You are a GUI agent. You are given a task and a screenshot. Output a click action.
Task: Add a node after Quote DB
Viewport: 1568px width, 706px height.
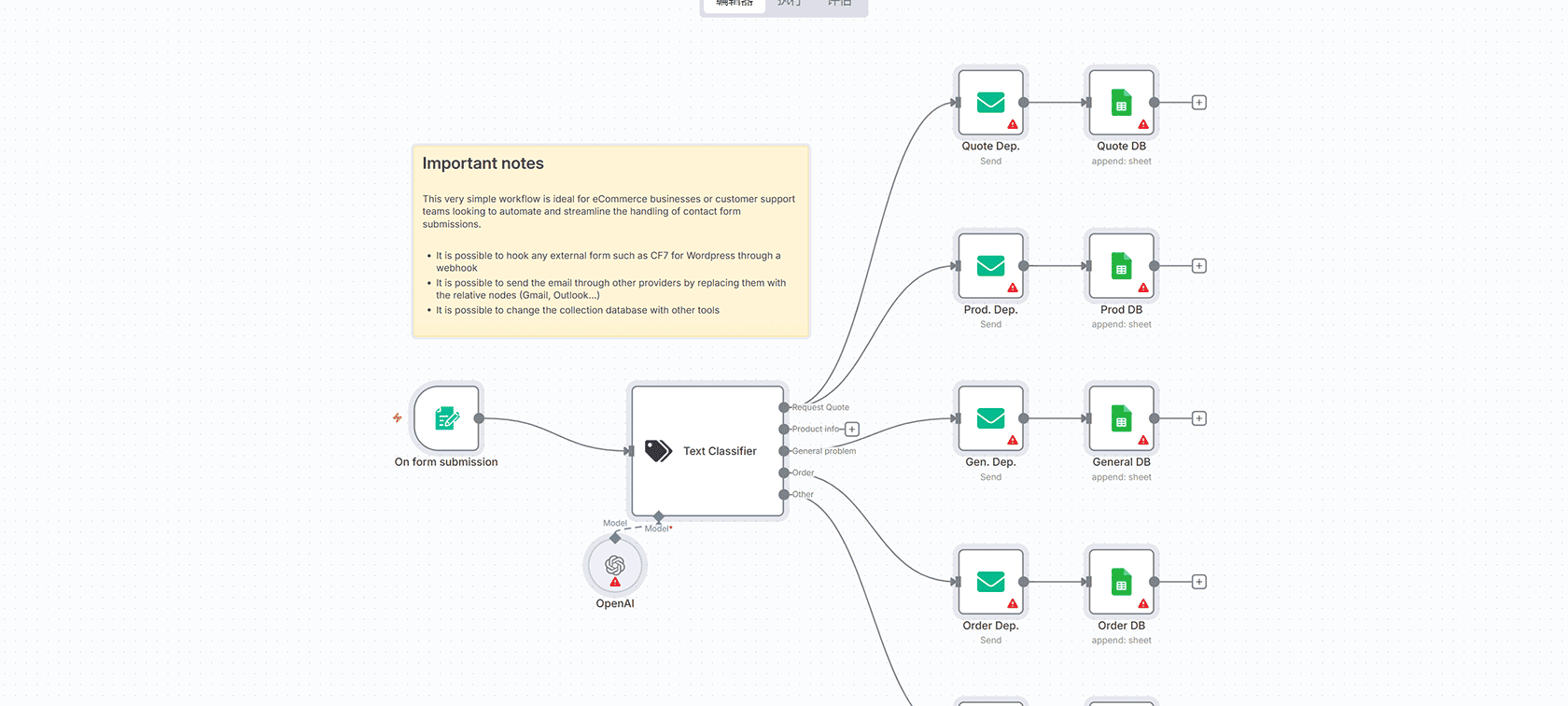1199,103
